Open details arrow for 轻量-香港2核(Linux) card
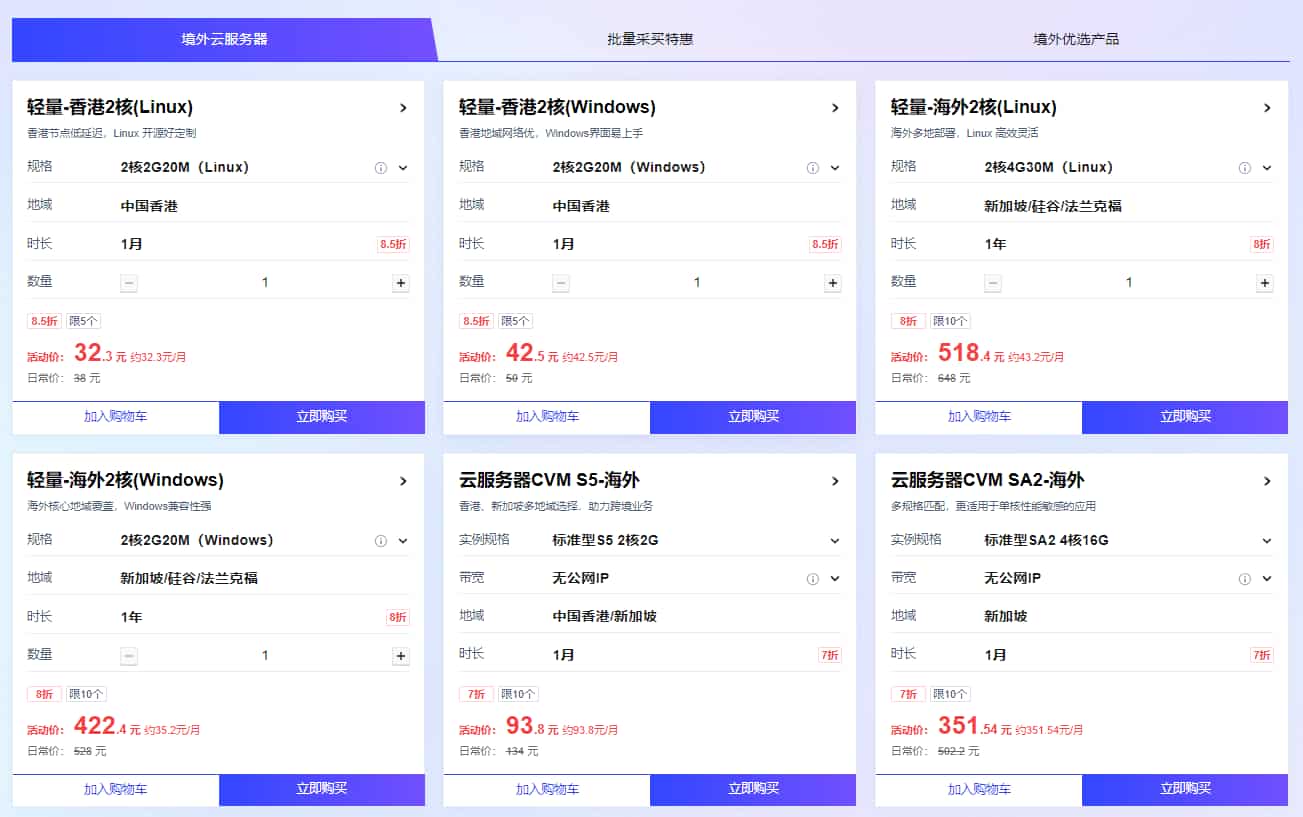The width and height of the screenshot is (1303, 817). pyautogui.click(x=404, y=107)
